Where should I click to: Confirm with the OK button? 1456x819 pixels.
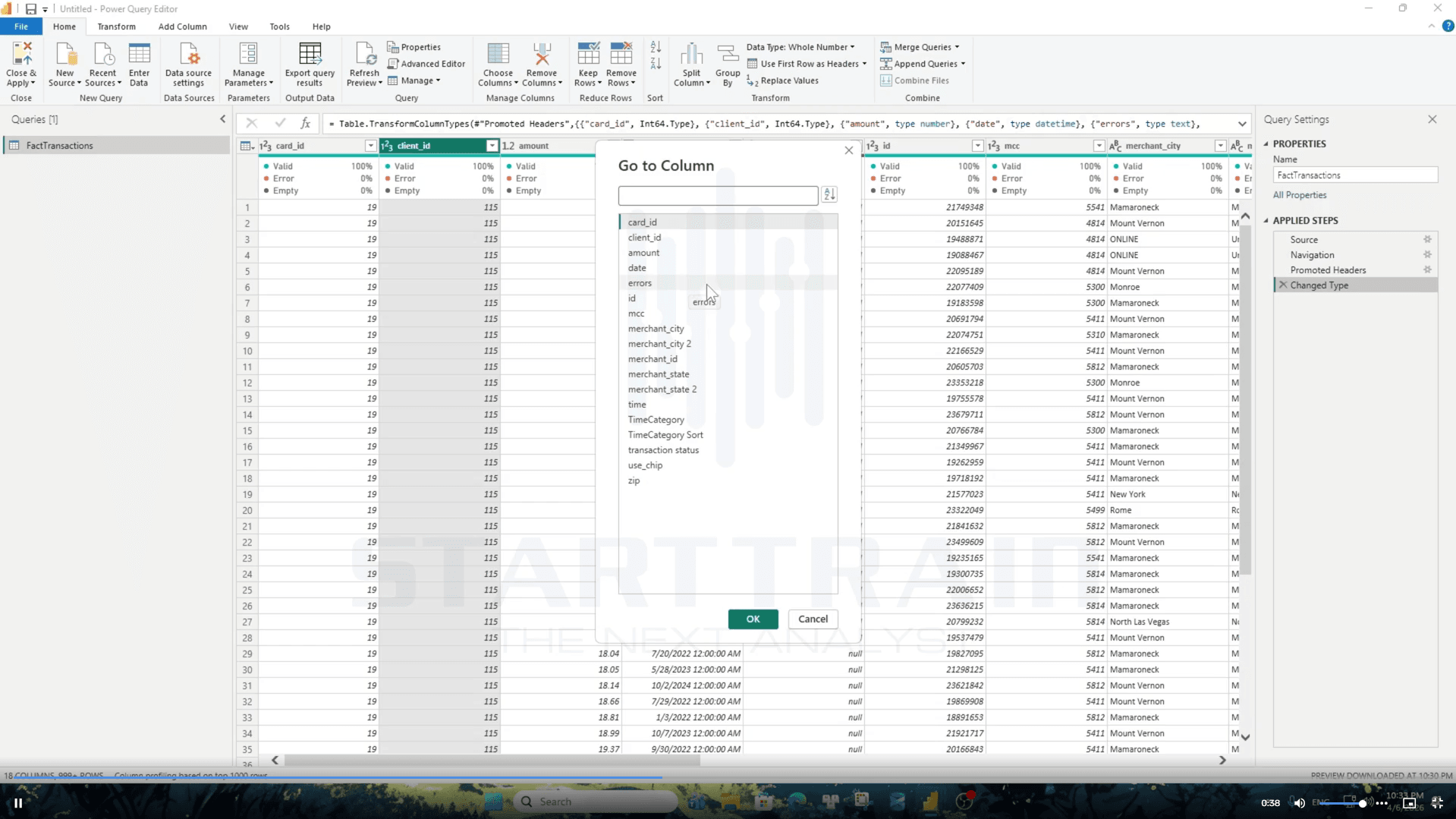click(x=753, y=619)
